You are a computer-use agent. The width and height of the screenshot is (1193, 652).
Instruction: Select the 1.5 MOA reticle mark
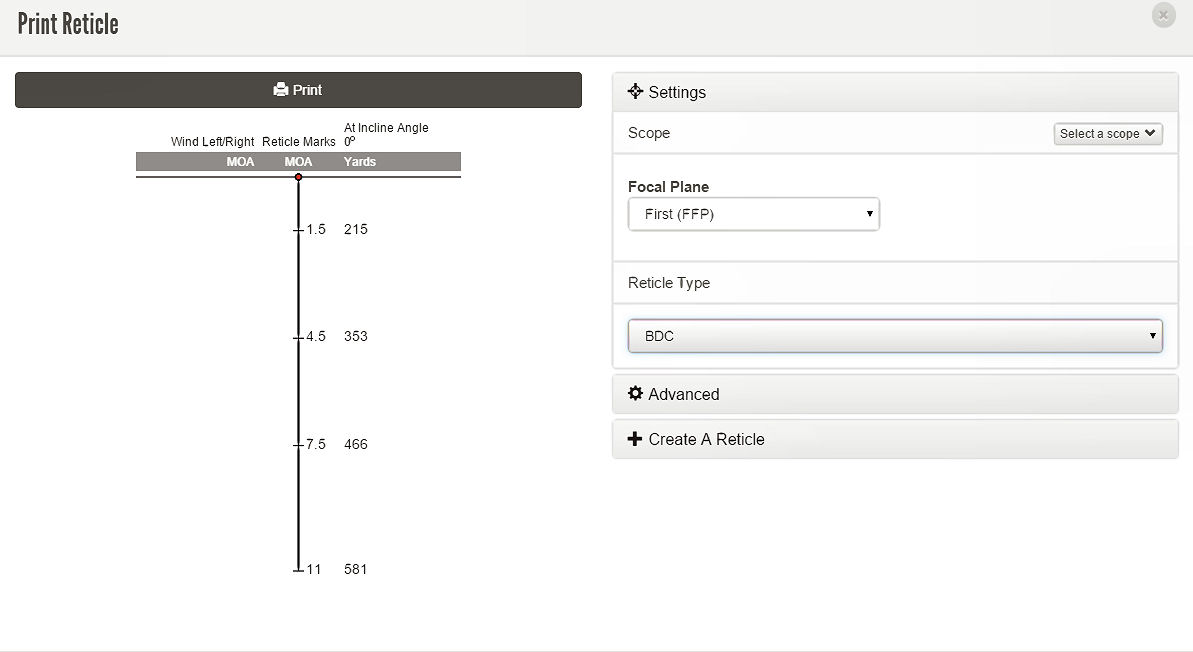(316, 230)
